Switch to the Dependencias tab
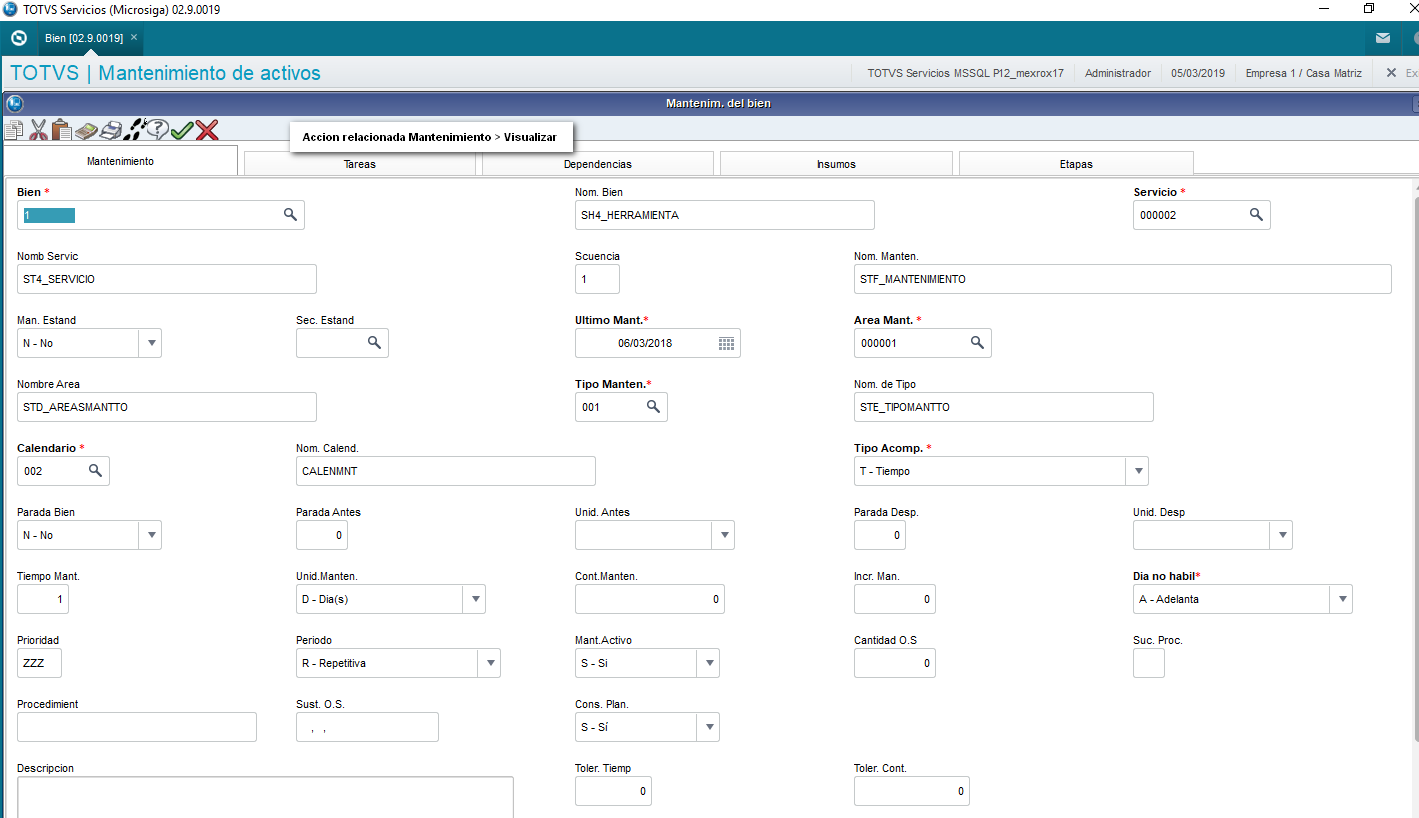1419x818 pixels. (x=598, y=164)
